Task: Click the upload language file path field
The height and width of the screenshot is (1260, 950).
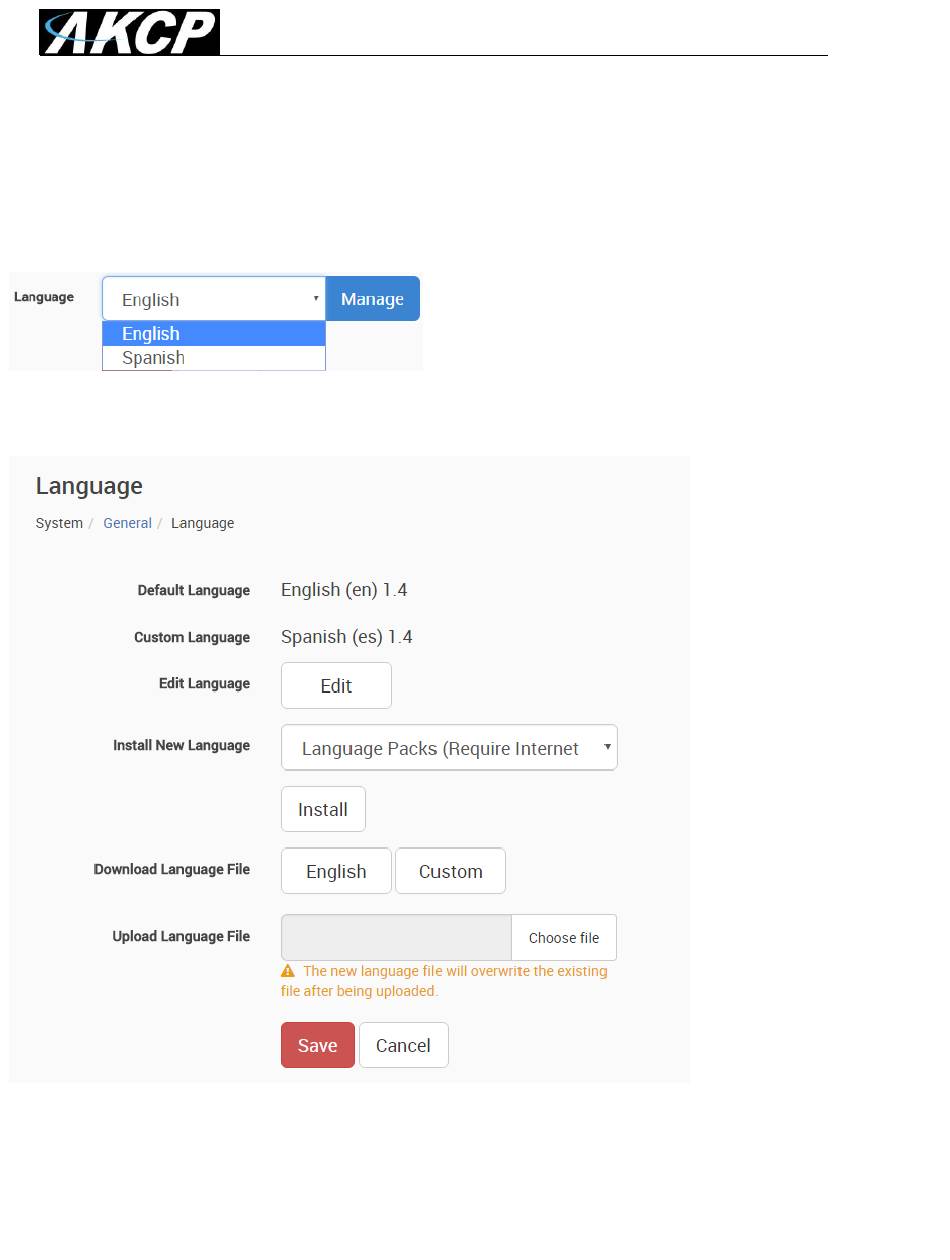Action: coord(396,938)
